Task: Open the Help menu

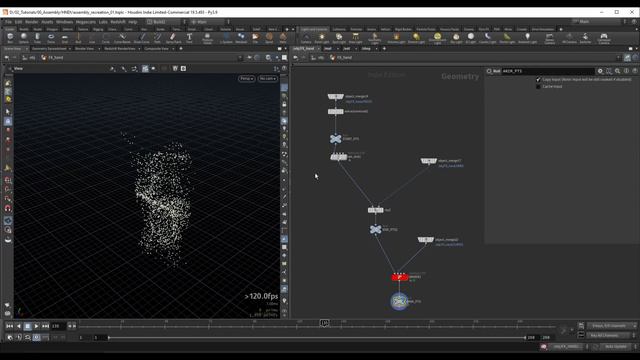Action: point(133,22)
